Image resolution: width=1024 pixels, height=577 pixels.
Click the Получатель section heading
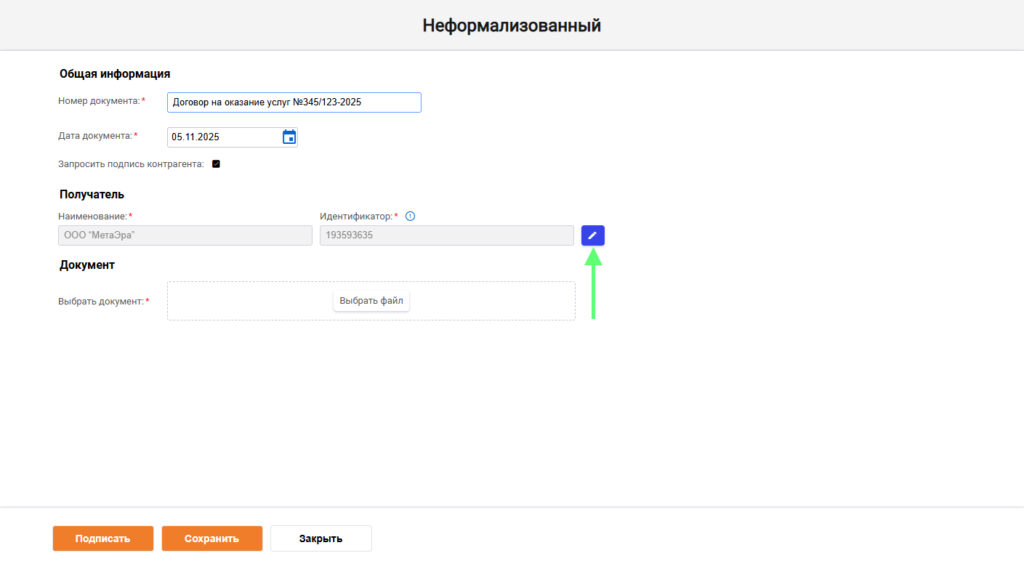click(x=92, y=194)
